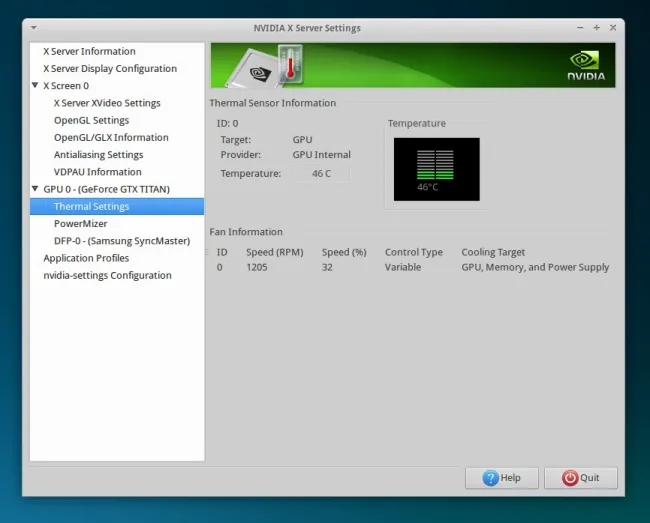Select X Server Information
This screenshot has width=650, height=523.
pyautogui.click(x=89, y=51)
